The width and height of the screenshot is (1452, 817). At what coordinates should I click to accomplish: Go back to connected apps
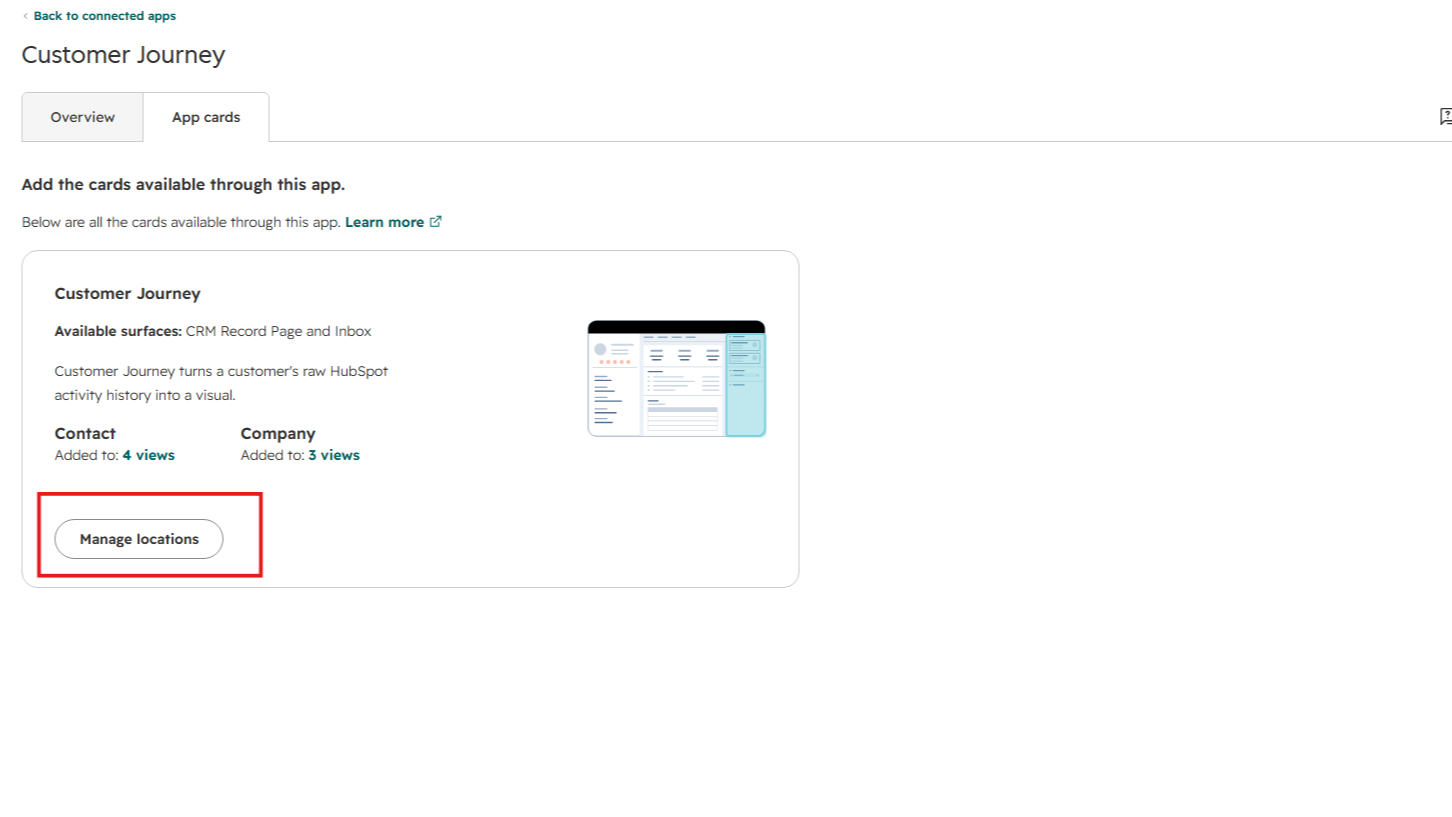click(x=105, y=16)
